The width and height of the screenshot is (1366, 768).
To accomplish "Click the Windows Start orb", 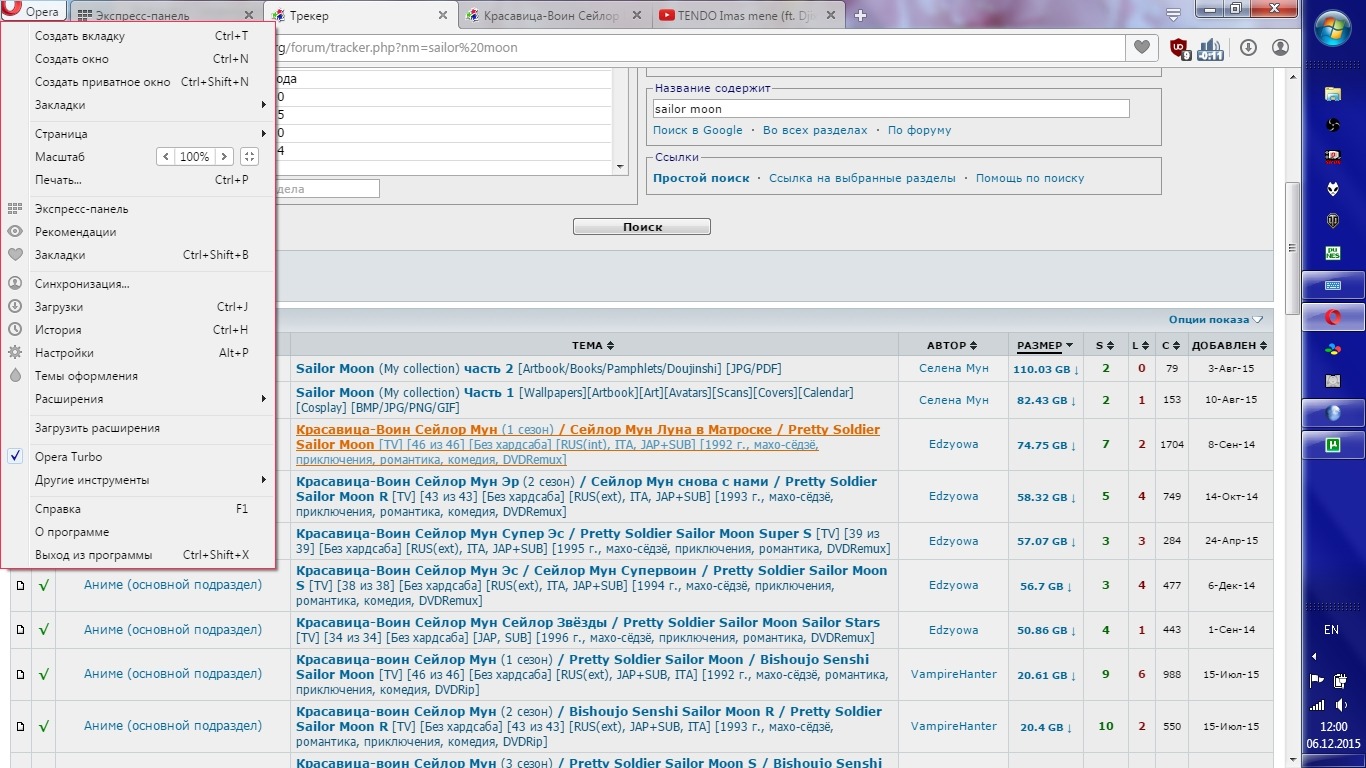I will click(1334, 29).
